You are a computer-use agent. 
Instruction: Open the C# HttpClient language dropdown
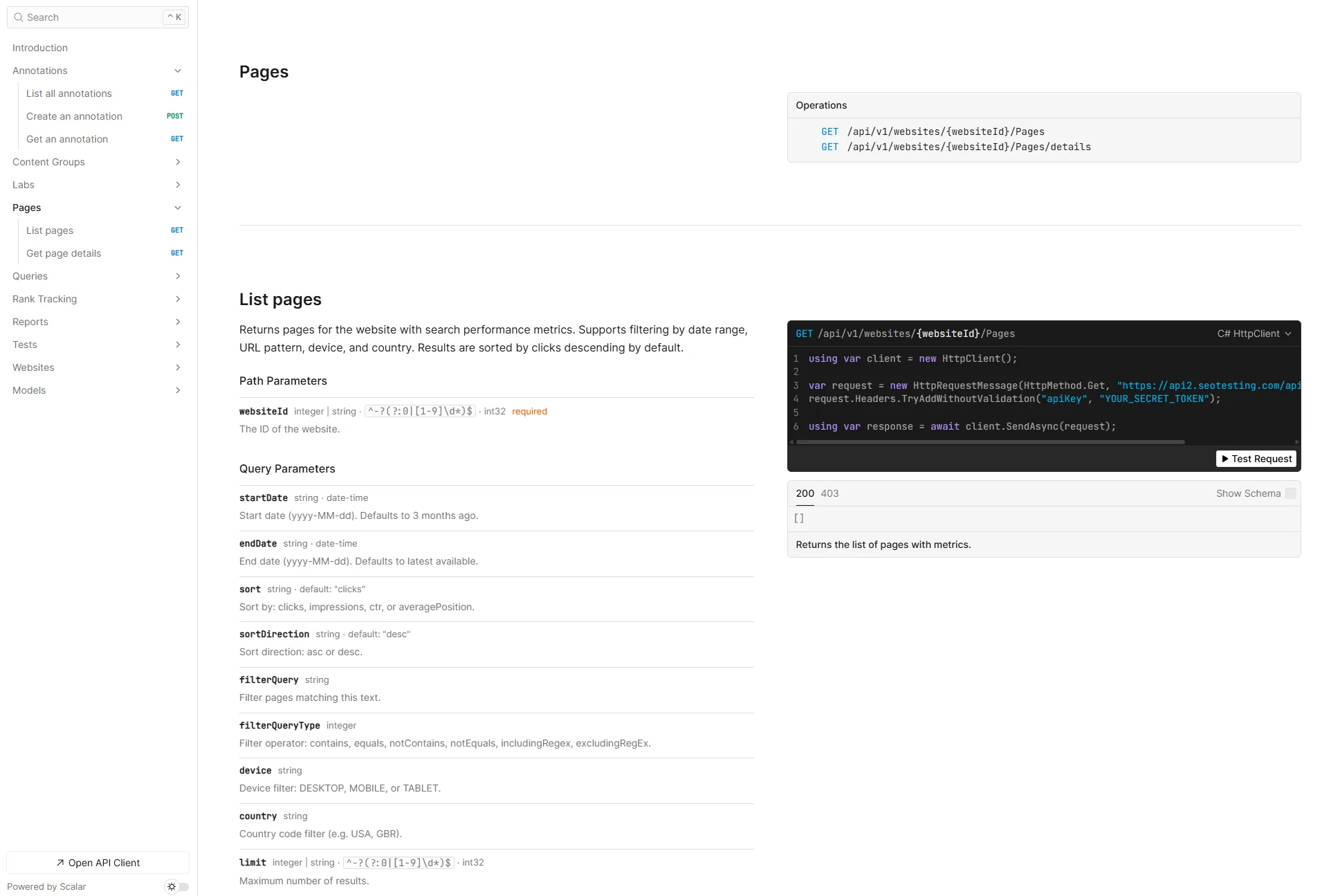click(x=1254, y=333)
